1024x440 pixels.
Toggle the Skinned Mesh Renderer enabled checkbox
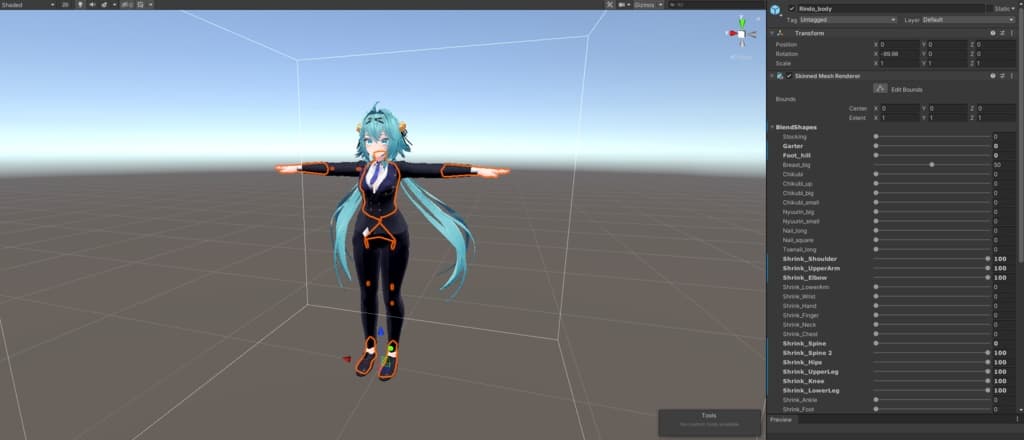coord(789,76)
